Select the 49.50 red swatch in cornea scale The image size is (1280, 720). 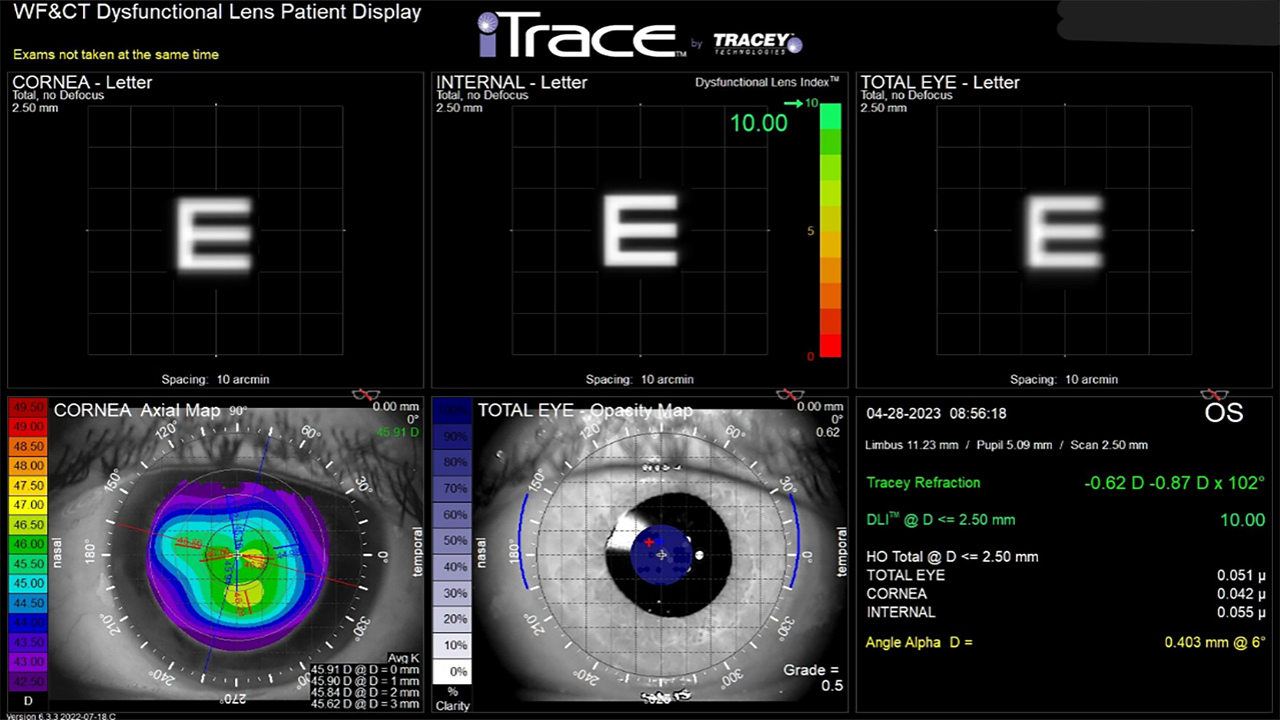[x=28, y=408]
